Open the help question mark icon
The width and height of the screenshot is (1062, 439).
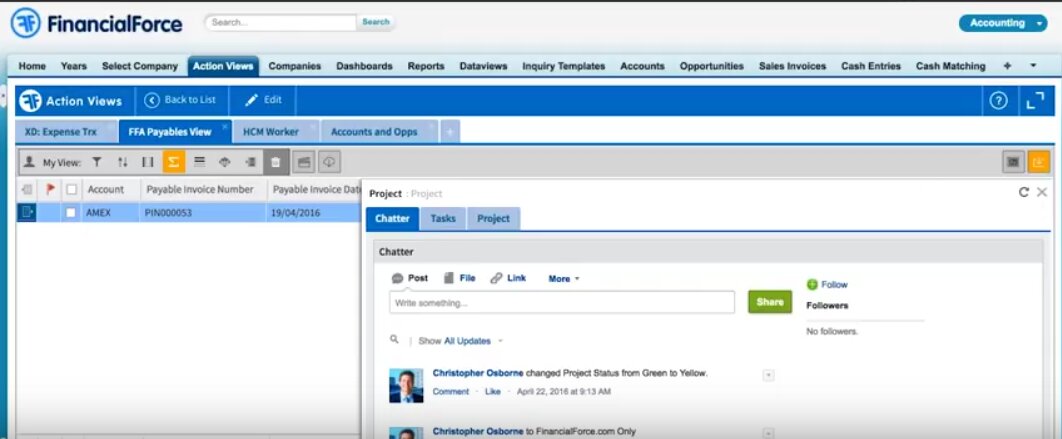tap(997, 100)
